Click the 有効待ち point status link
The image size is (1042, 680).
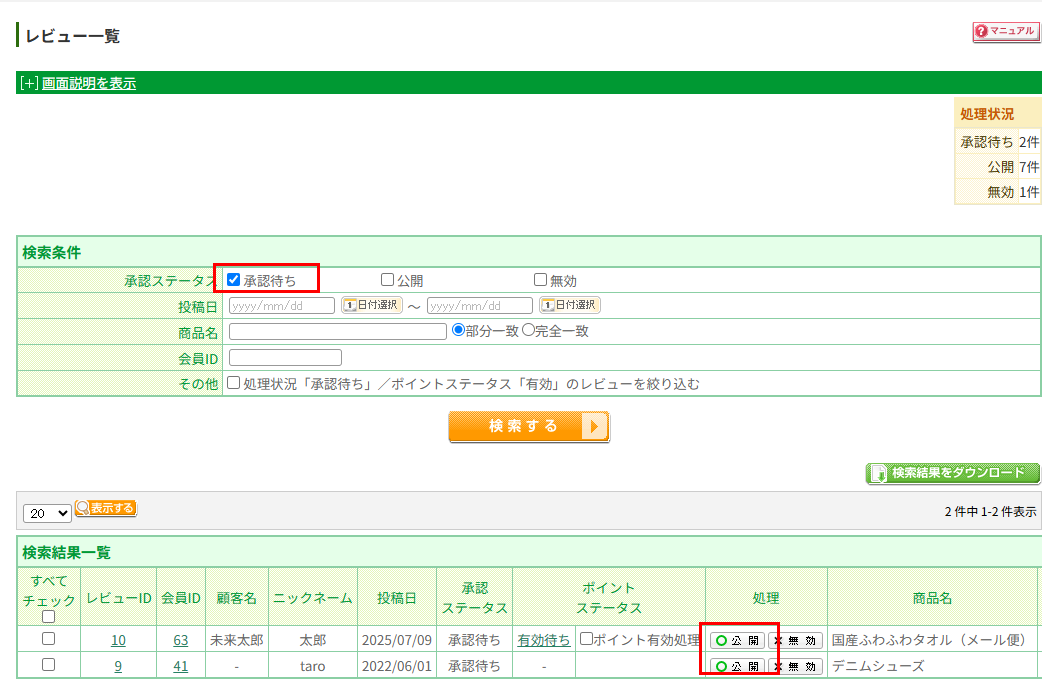[x=544, y=640]
